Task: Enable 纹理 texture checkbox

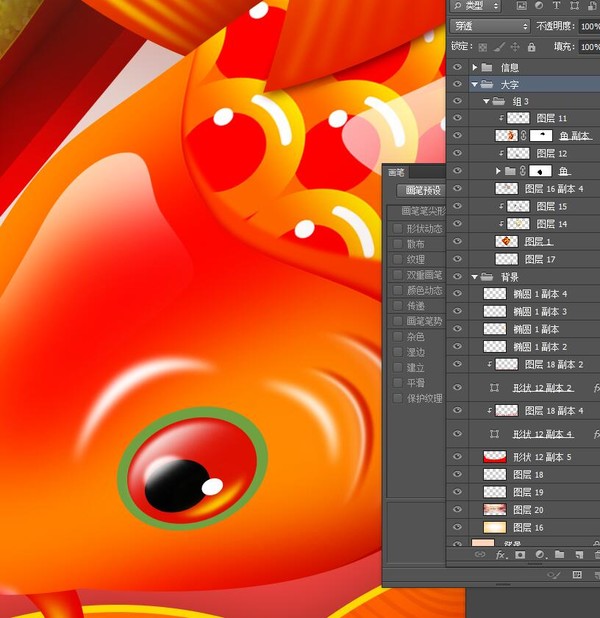Action: pos(398,259)
